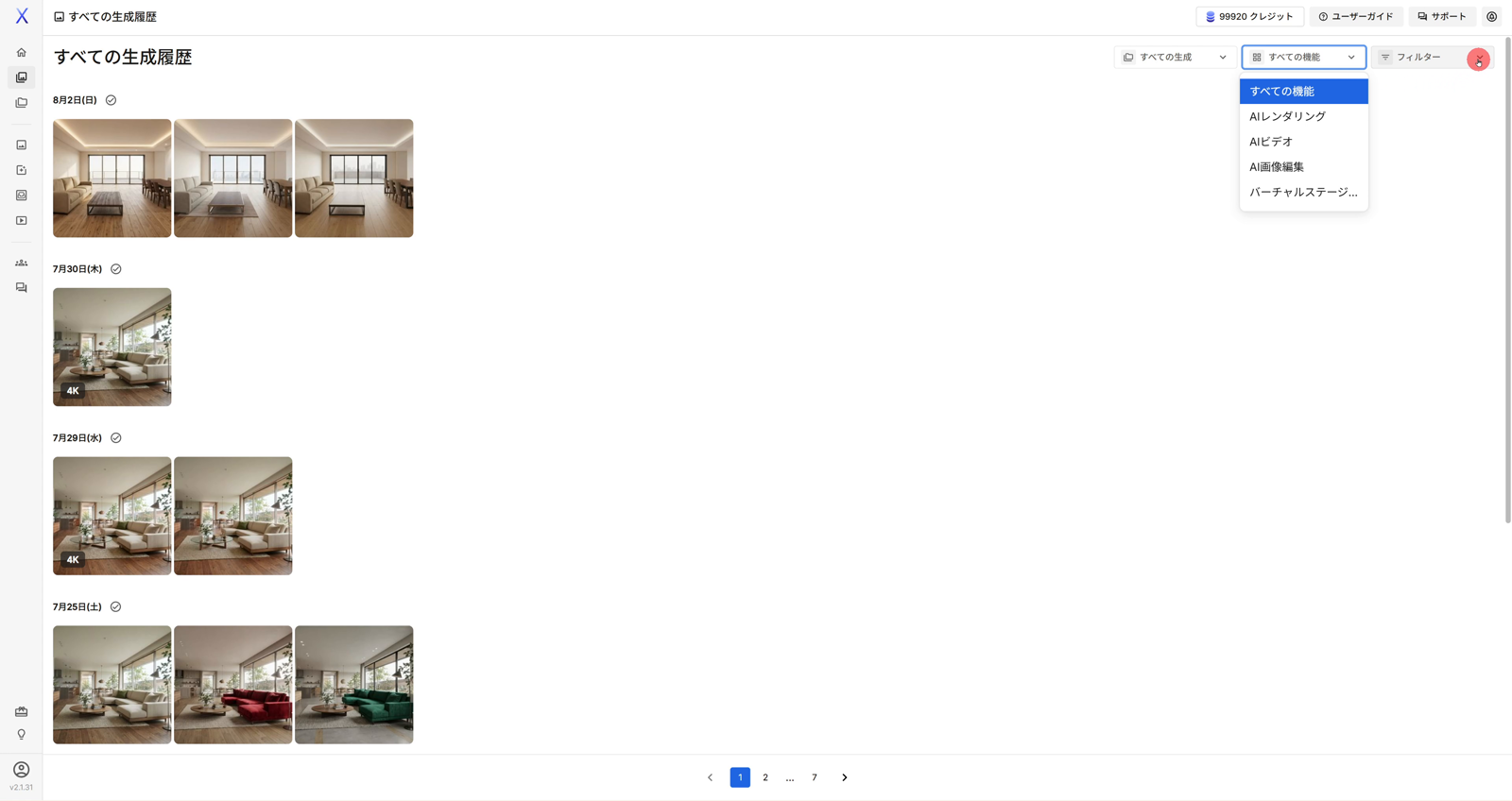Choose AIビデオ in the dropdown list

pos(1304,142)
